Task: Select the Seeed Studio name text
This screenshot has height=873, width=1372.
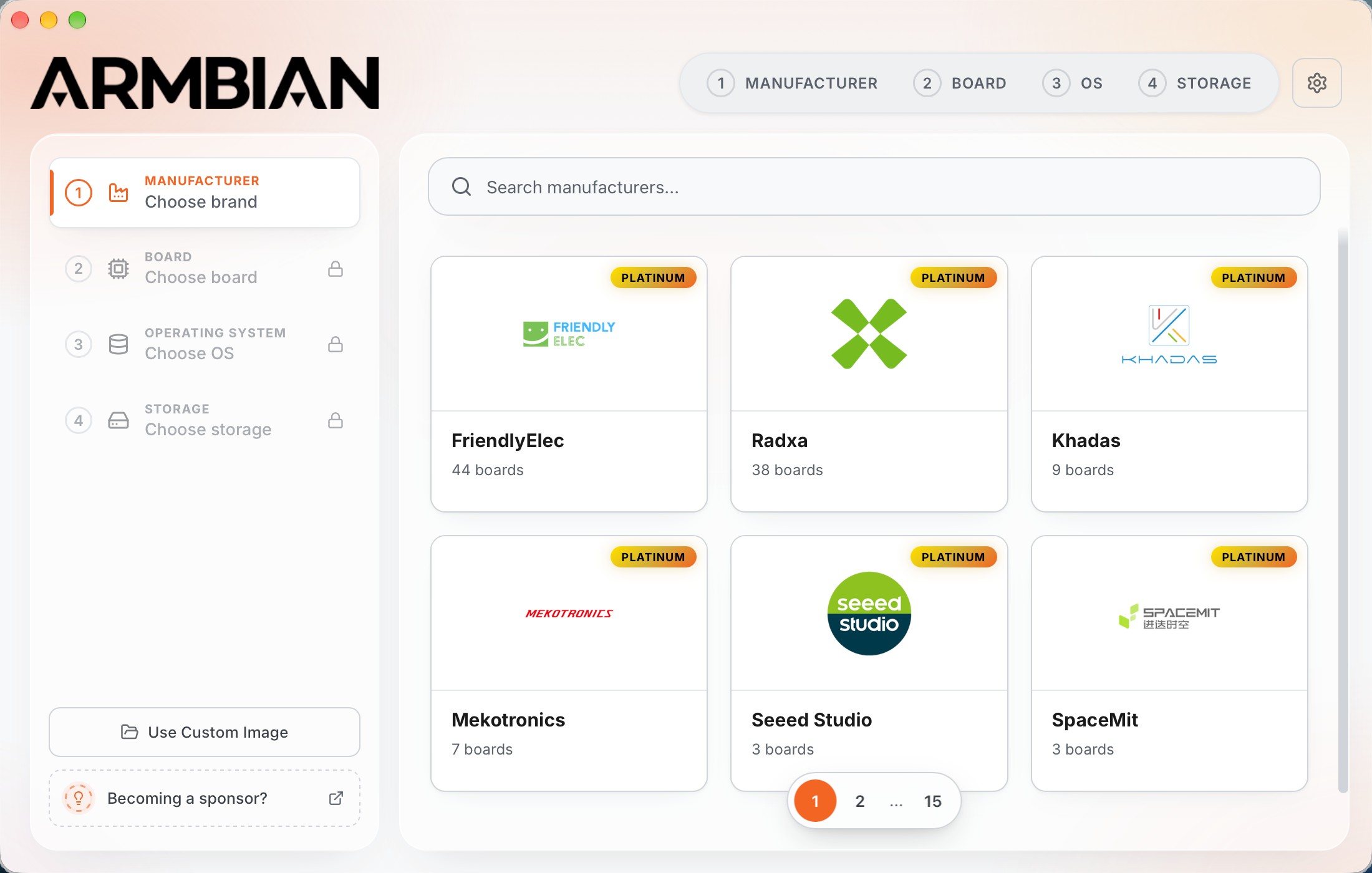Action: coord(811,720)
